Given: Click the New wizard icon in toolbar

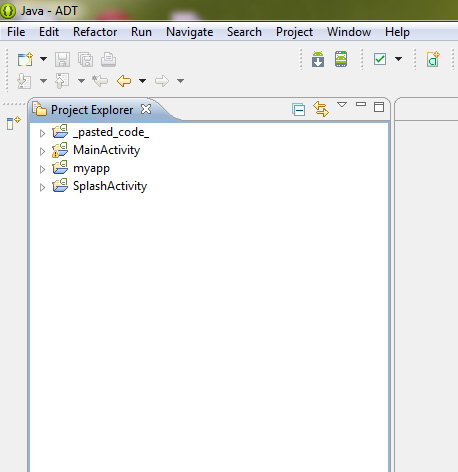Looking at the screenshot, I should (25, 59).
